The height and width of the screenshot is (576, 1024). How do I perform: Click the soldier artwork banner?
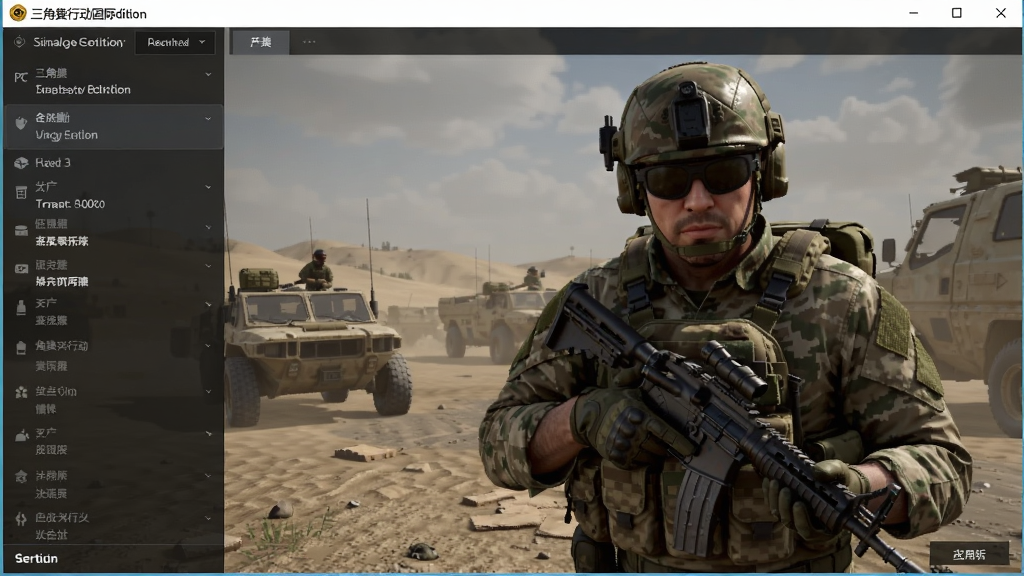pos(624,313)
